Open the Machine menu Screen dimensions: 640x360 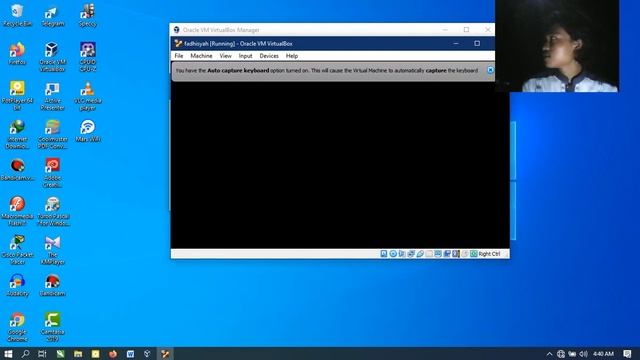tap(201, 56)
